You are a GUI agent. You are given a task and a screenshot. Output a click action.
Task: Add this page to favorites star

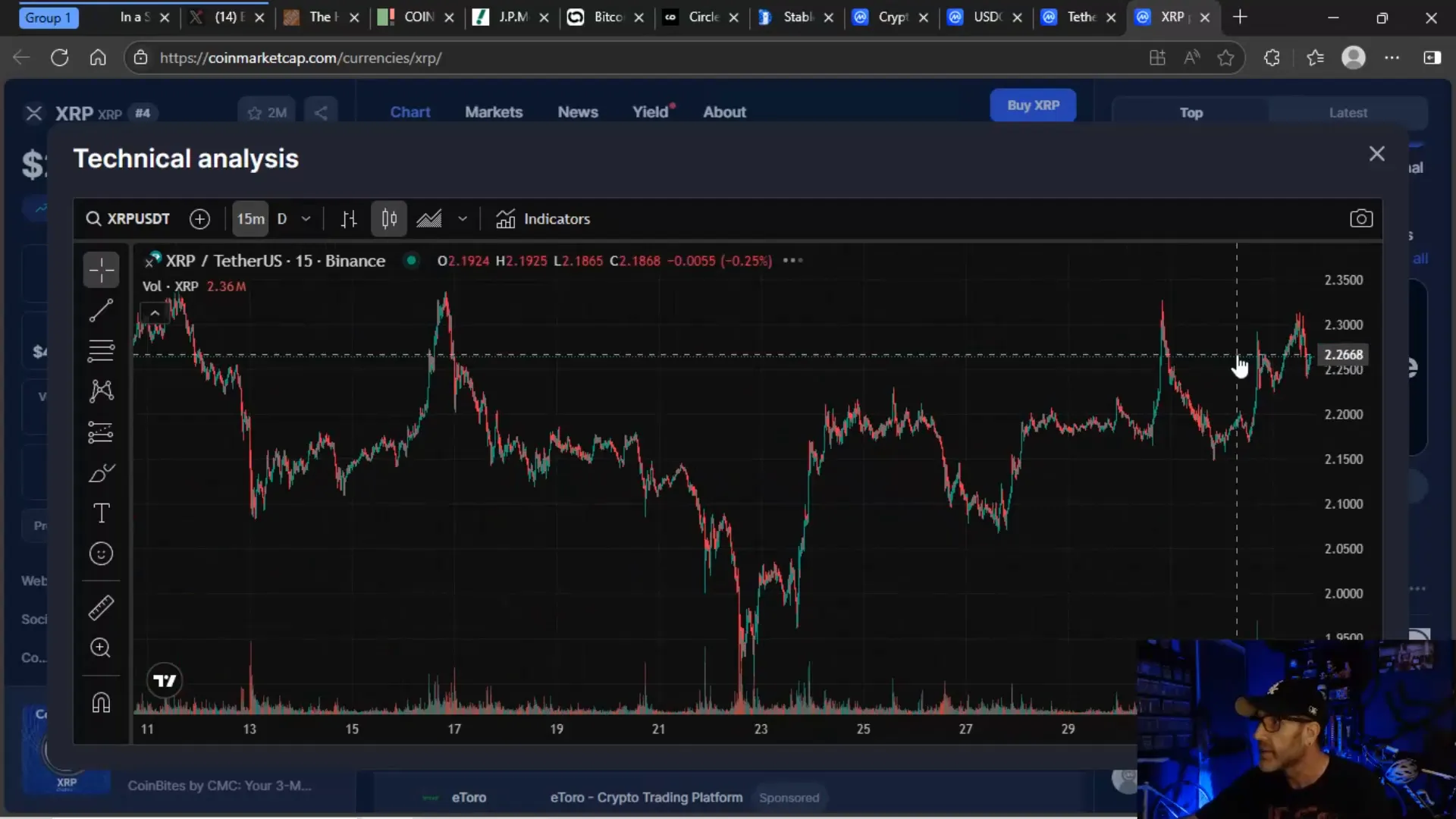[x=1225, y=58]
